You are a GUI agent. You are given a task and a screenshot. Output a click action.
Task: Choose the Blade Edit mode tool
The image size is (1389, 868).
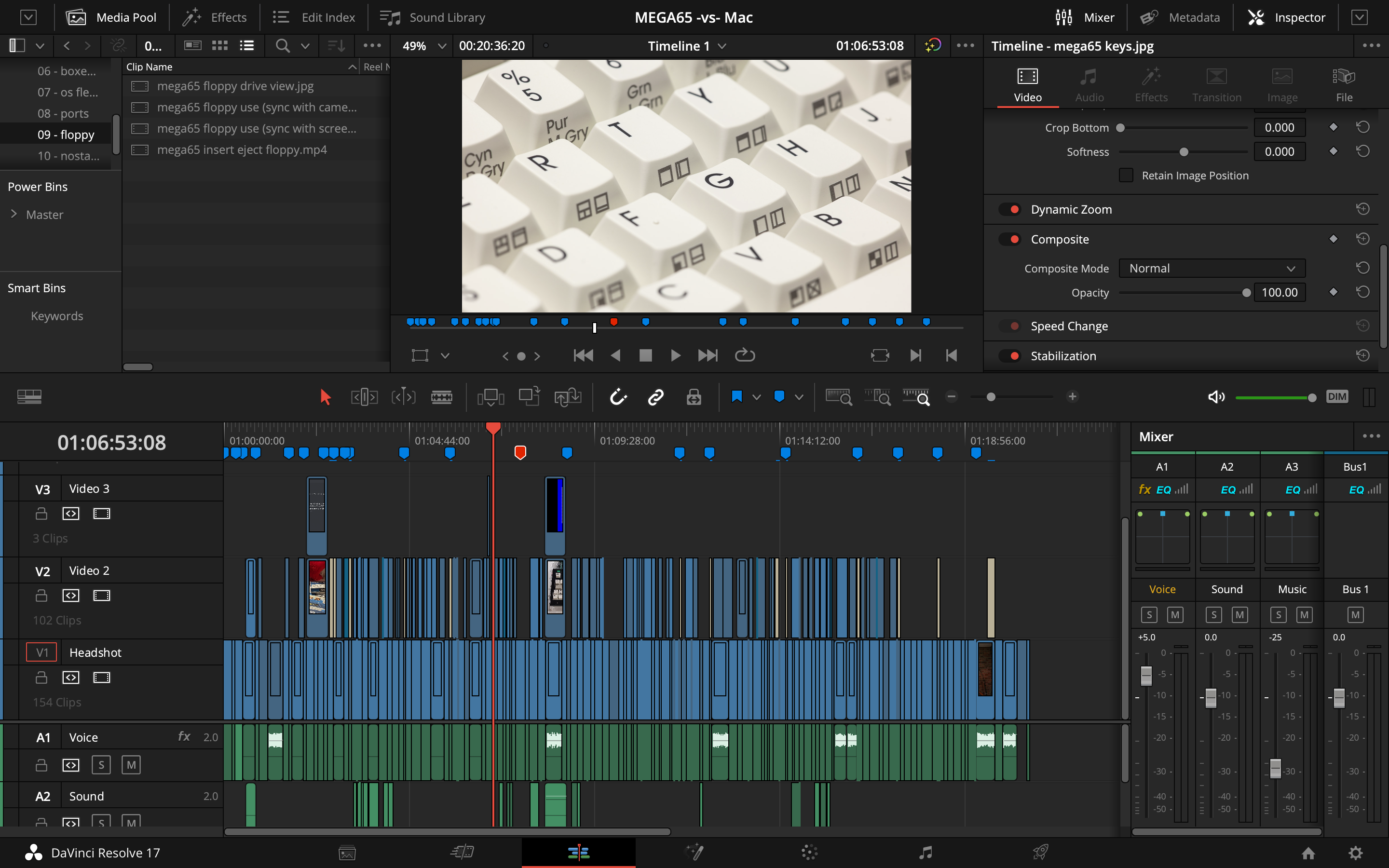pos(441,397)
